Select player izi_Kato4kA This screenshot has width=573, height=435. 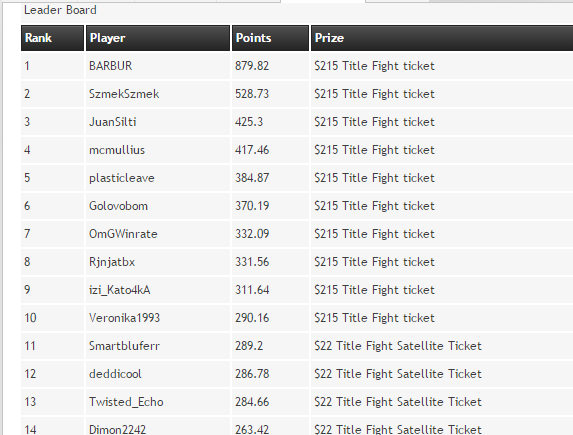[x=119, y=290]
